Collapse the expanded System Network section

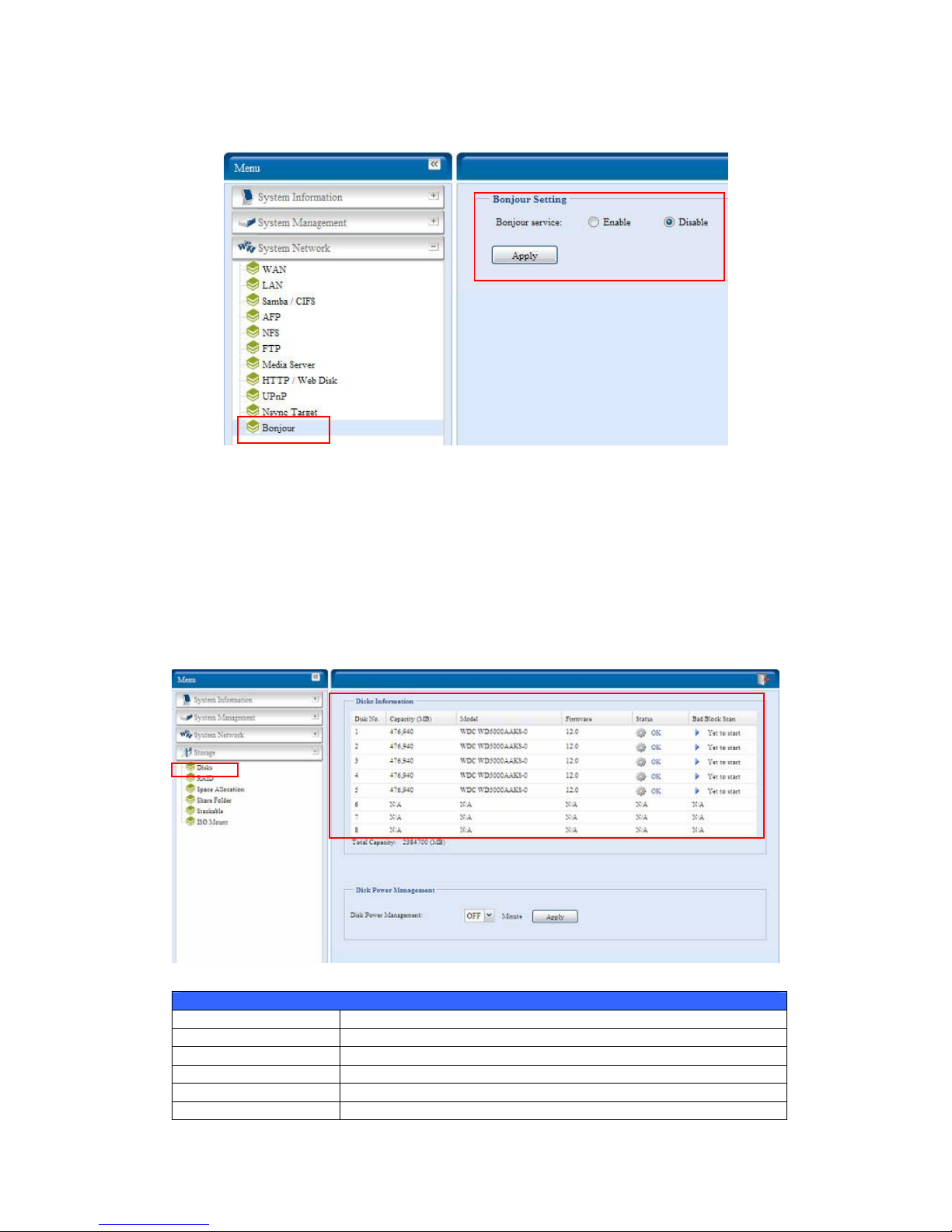434,247
